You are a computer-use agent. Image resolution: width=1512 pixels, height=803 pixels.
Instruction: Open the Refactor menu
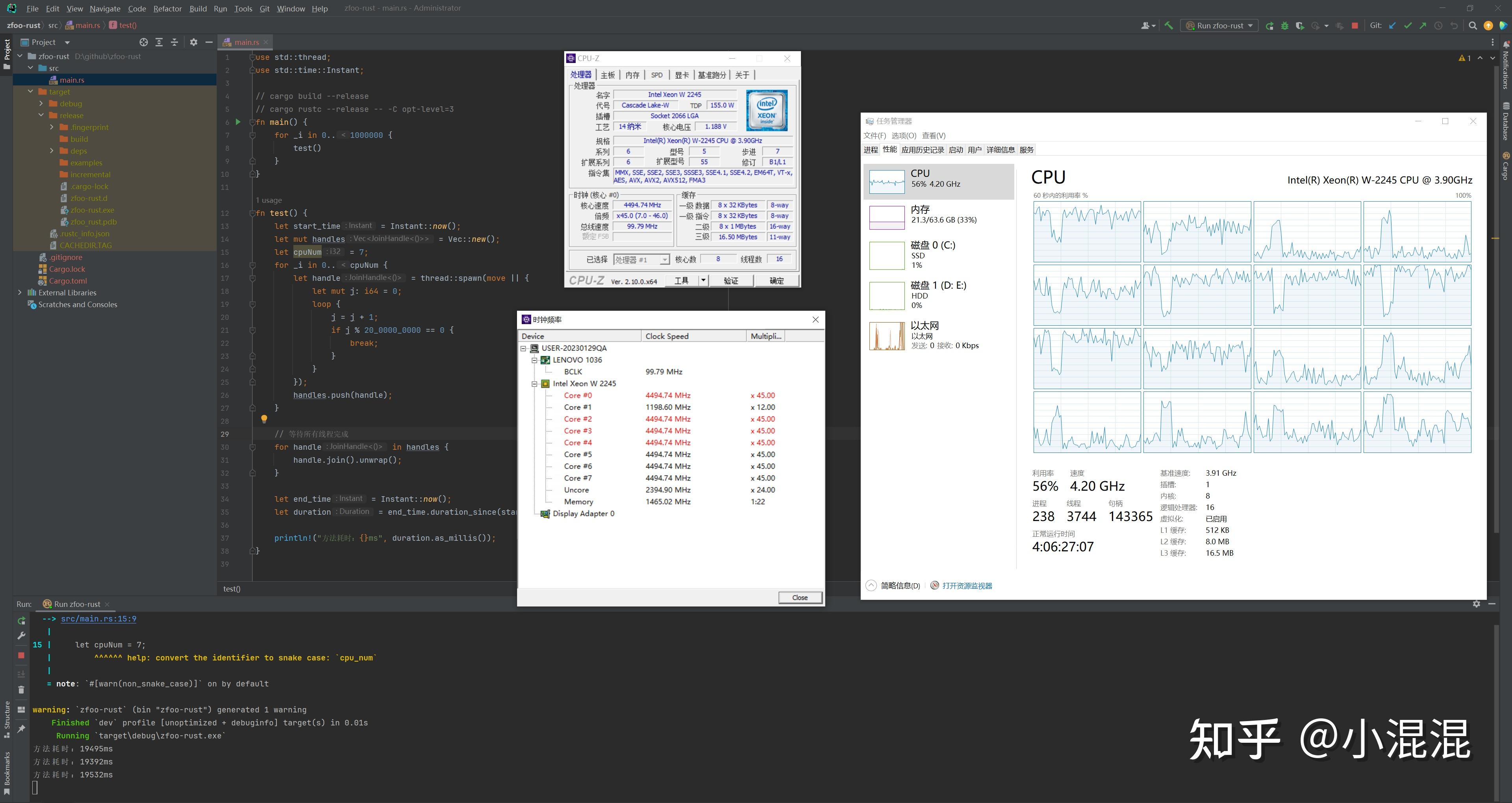[x=167, y=9]
